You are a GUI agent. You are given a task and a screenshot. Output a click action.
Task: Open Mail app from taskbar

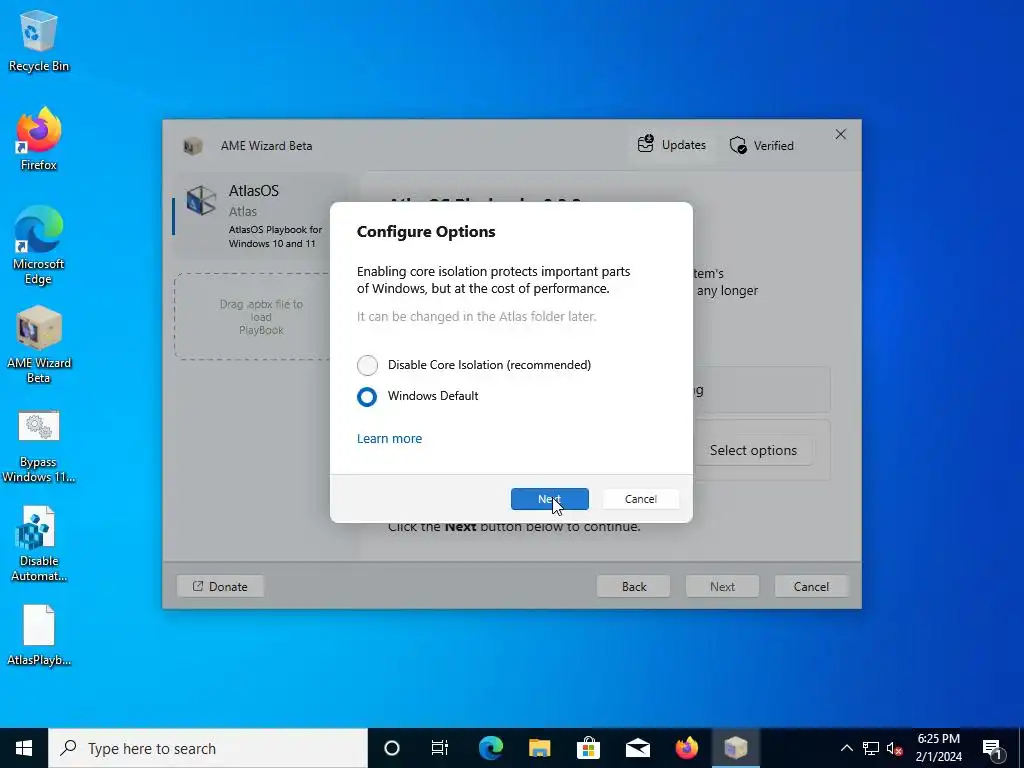pos(637,748)
